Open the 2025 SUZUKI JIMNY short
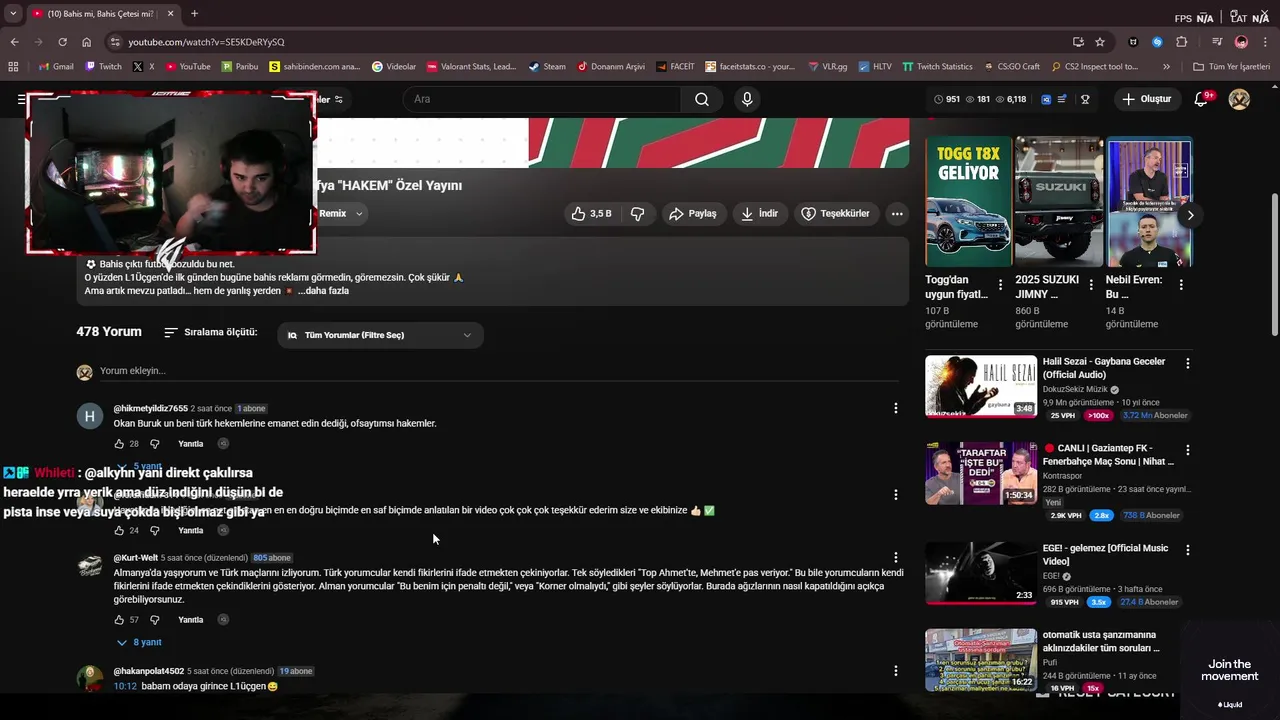 1058,202
